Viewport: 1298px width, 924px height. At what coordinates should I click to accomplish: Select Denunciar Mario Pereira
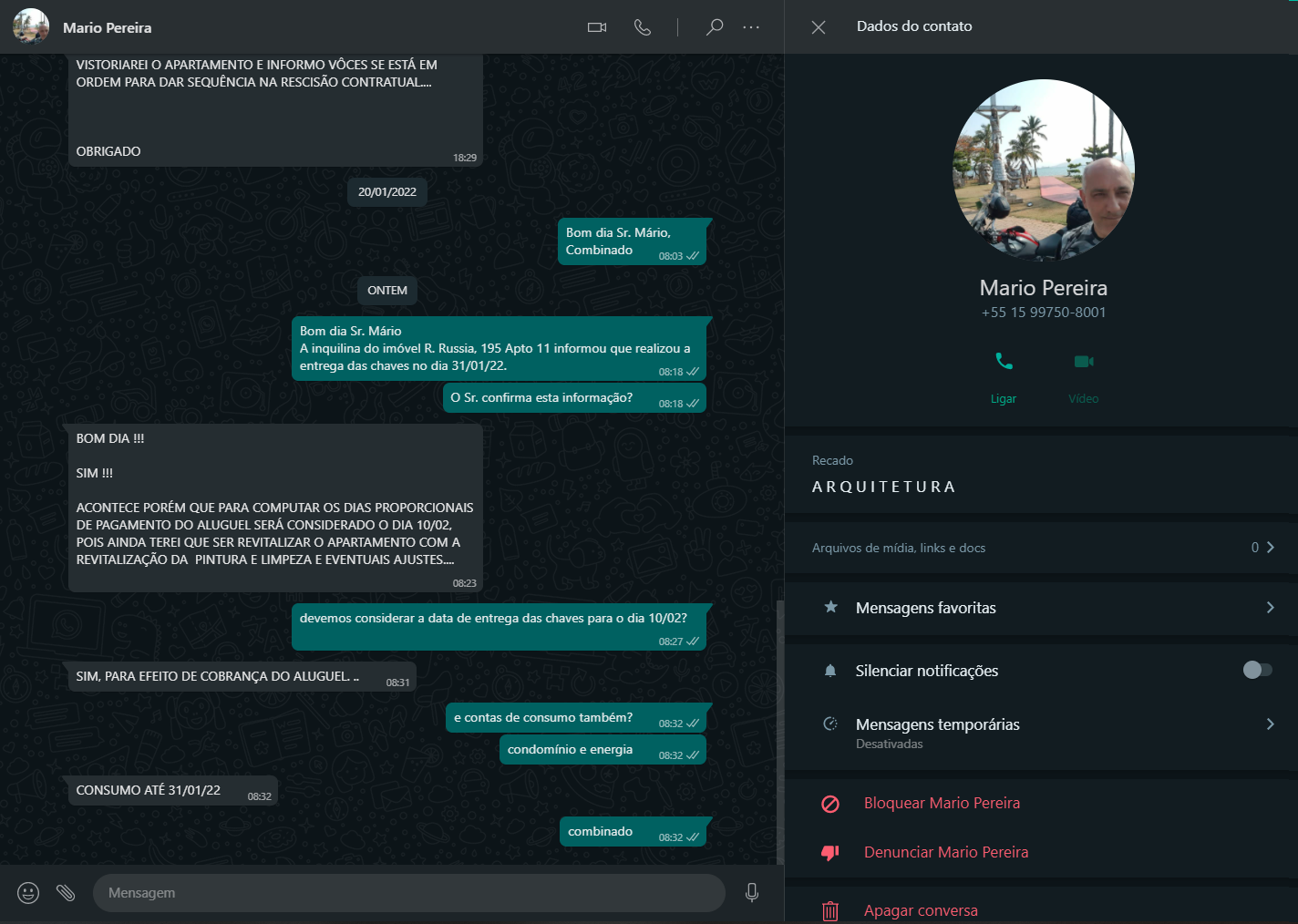point(945,852)
